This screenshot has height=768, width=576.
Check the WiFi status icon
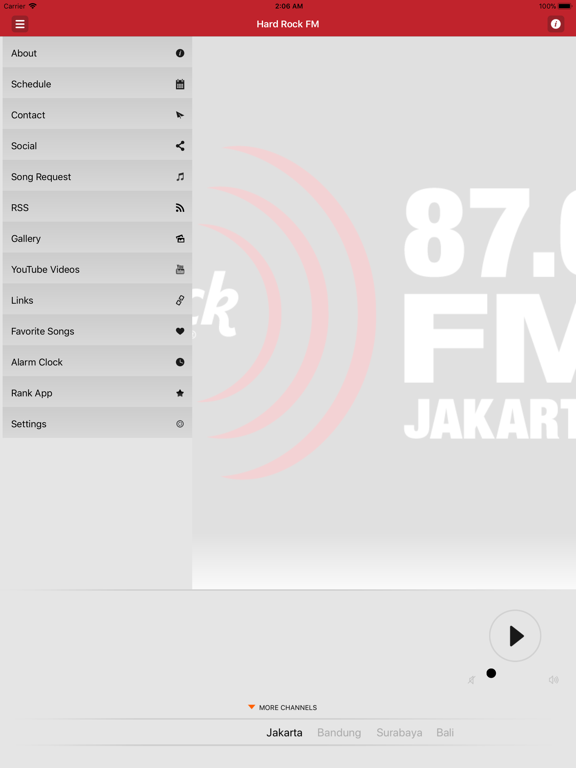33,6
